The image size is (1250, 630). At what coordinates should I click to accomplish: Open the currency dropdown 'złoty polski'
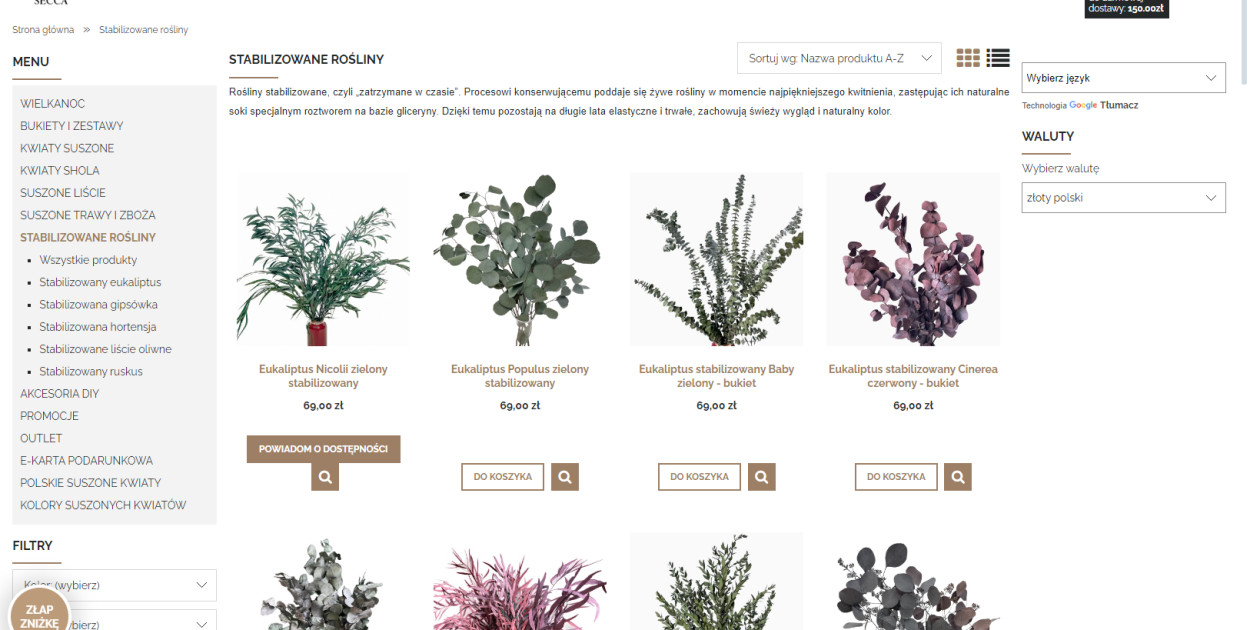1123,198
